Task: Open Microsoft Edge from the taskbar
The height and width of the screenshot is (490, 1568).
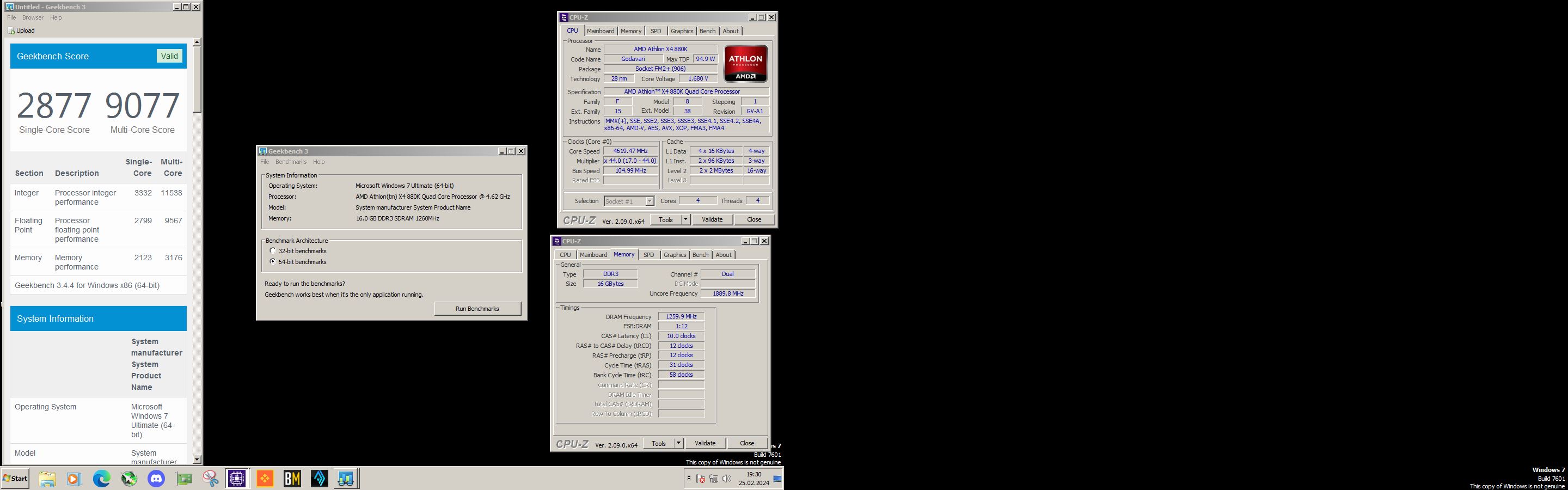Action: [x=101, y=479]
